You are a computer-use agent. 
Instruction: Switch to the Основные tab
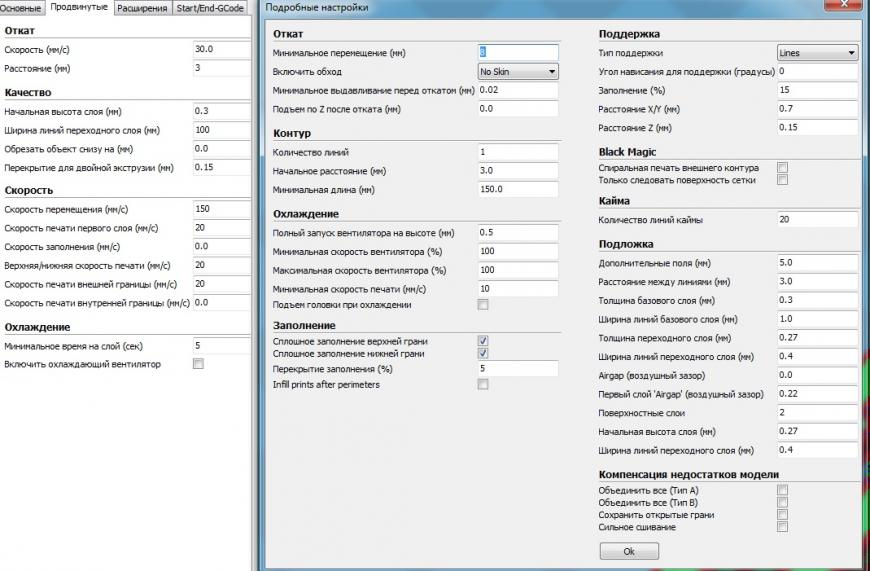click(x=22, y=8)
